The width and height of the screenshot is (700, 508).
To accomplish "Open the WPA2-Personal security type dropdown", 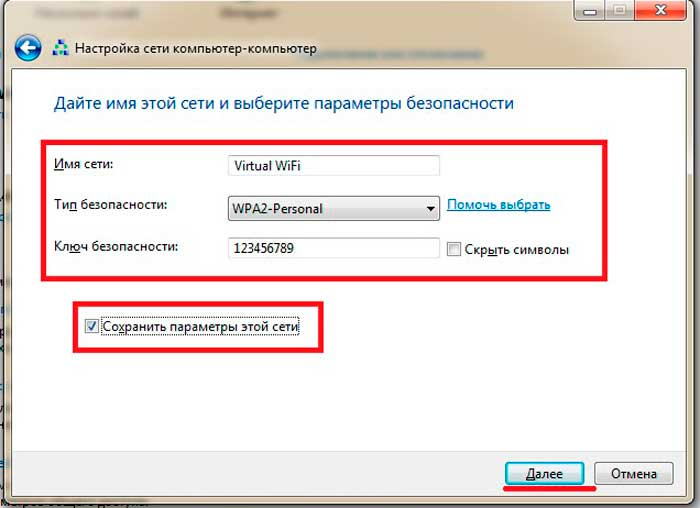I will (333, 208).
